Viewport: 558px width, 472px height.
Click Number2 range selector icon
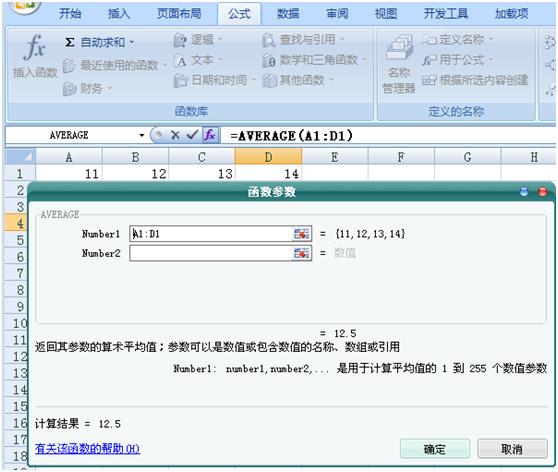pos(301,253)
